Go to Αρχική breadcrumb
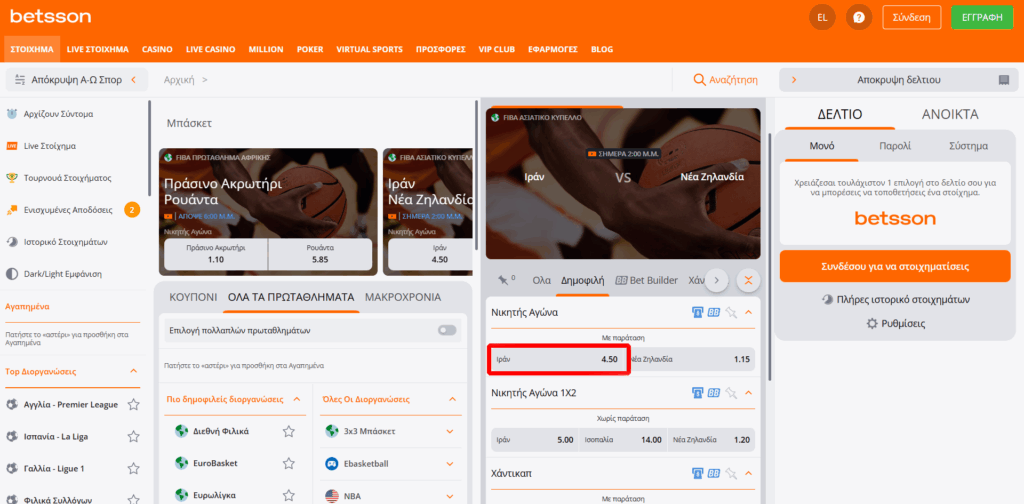This screenshot has height=504, width=1024. [x=180, y=80]
